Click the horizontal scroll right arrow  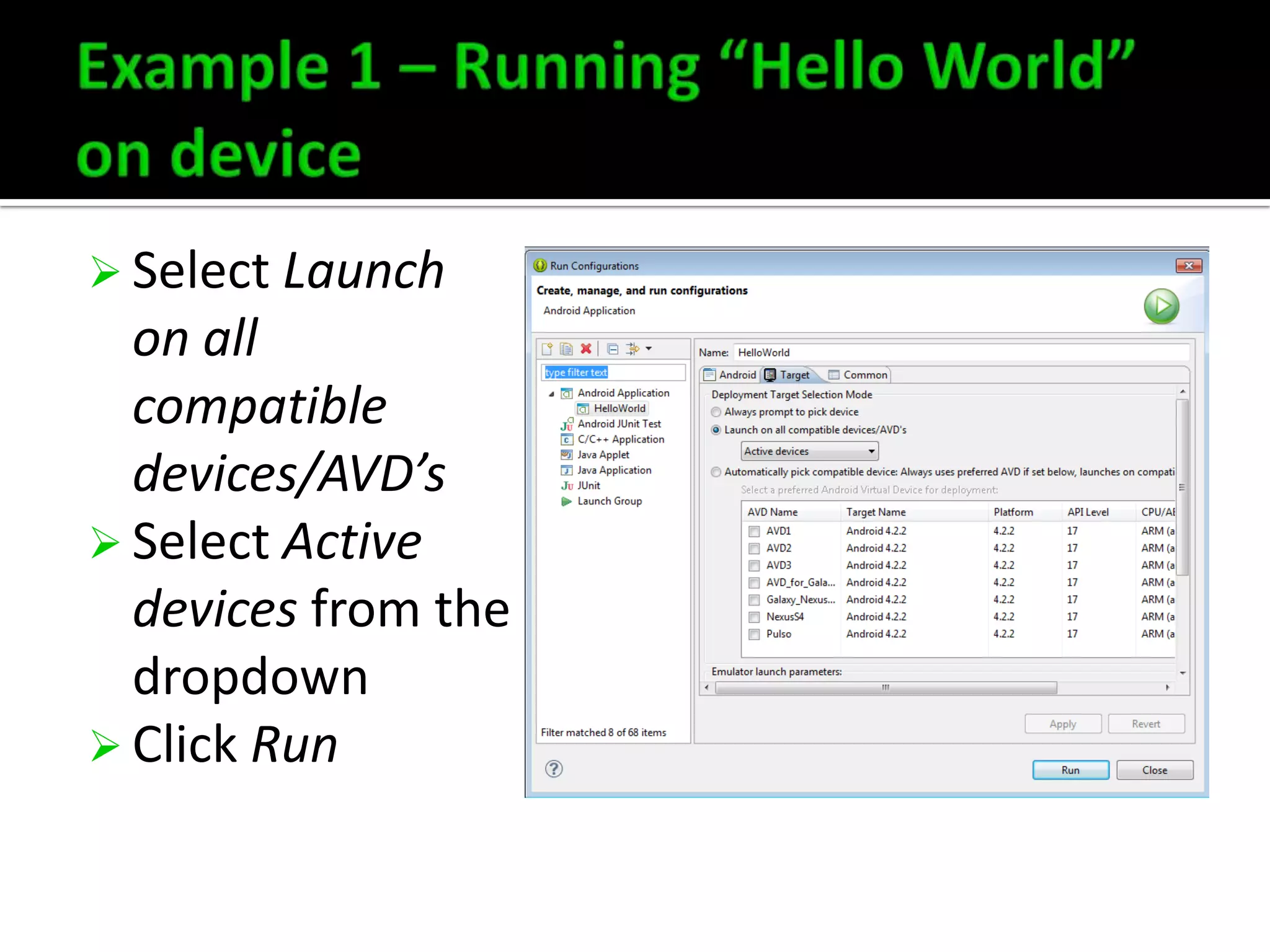coord(1168,688)
